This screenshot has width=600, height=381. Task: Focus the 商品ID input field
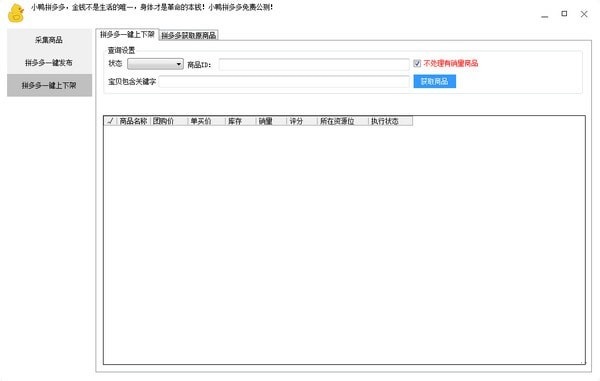(314, 64)
